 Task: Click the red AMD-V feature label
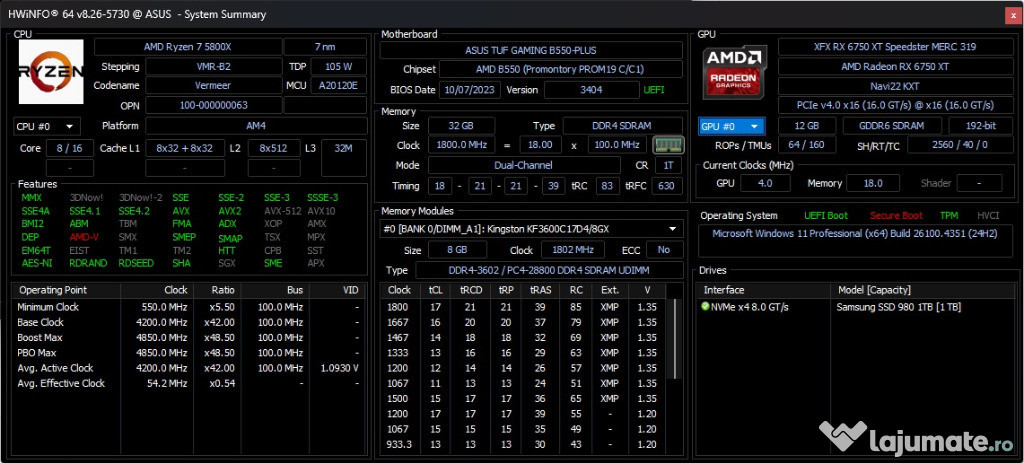click(x=84, y=237)
